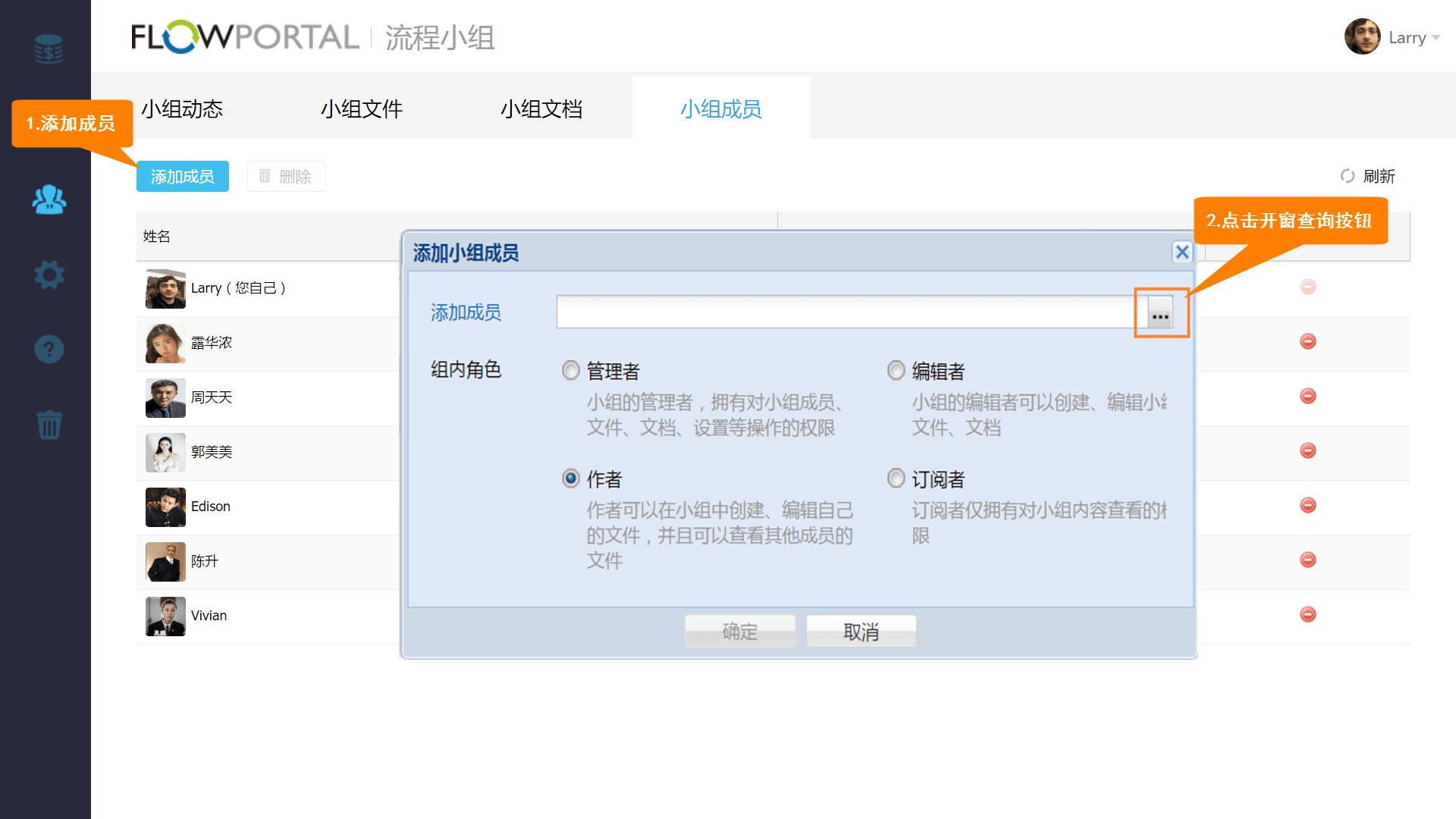Remove Vivian with red minus icon
The image size is (1456, 819).
pyautogui.click(x=1307, y=614)
